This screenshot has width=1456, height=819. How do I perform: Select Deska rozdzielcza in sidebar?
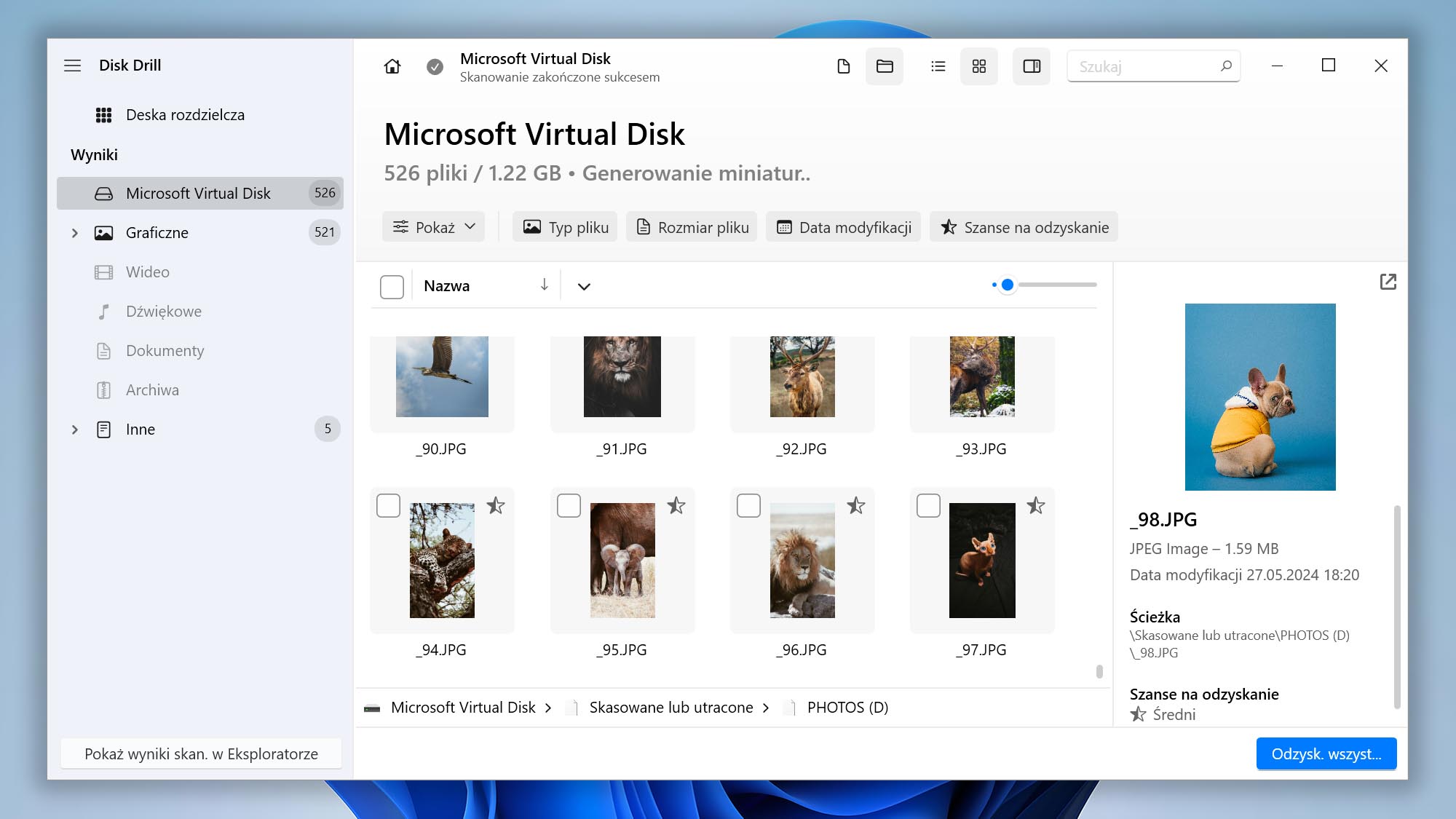[186, 114]
